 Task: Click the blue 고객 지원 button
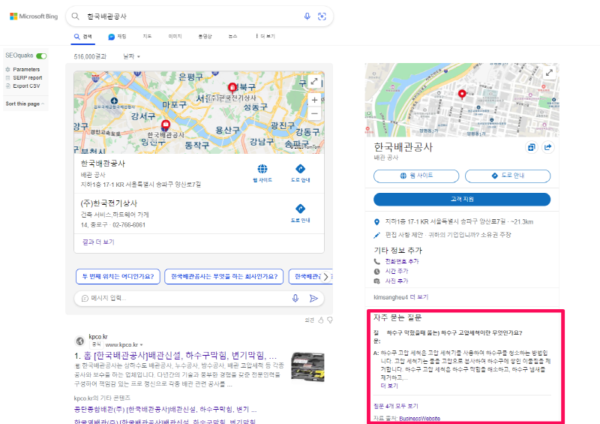click(x=462, y=199)
